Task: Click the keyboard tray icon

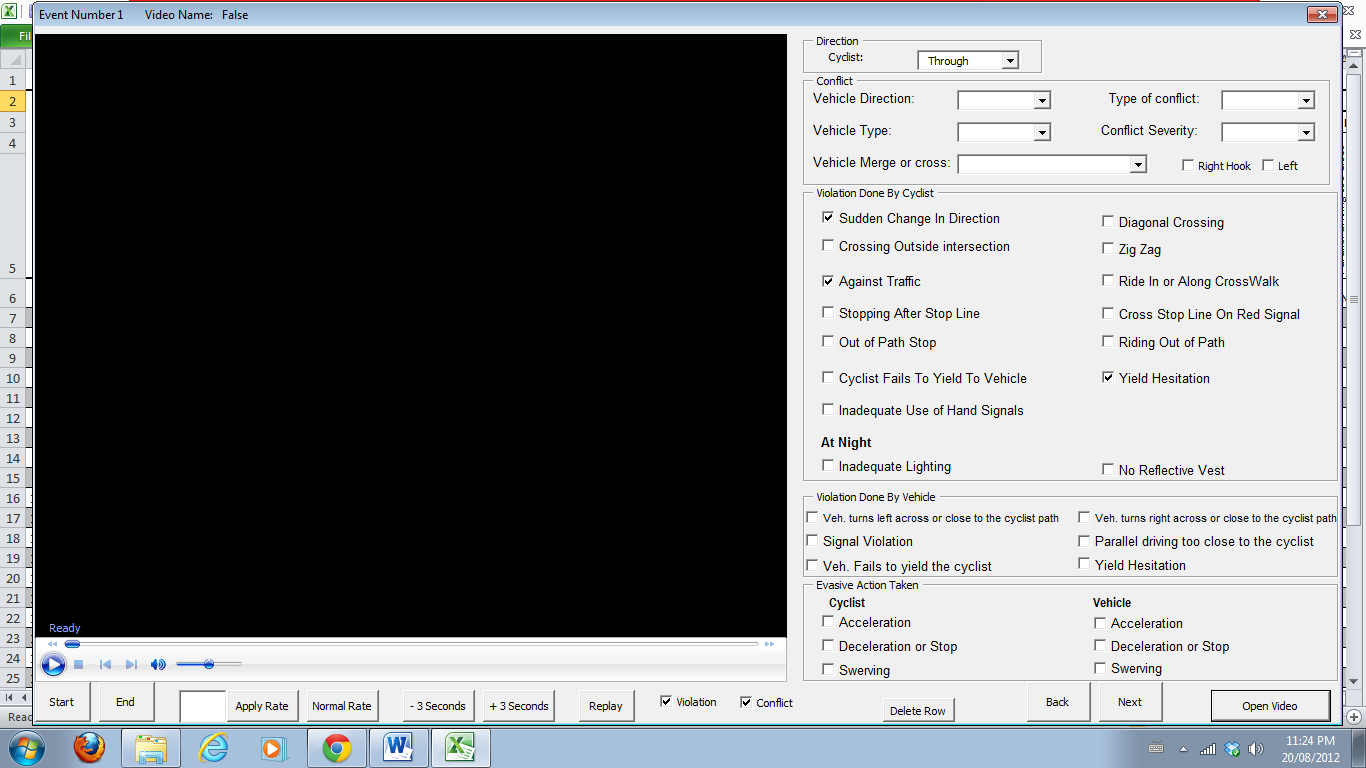Action: pos(1156,749)
